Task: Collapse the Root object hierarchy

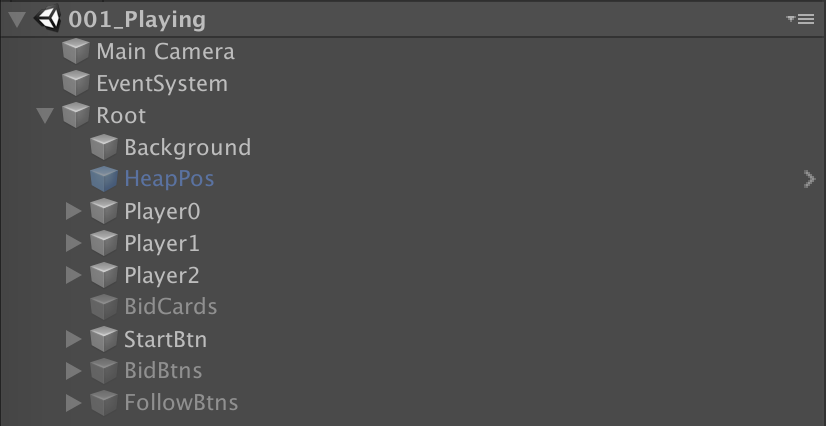Action: coord(46,116)
